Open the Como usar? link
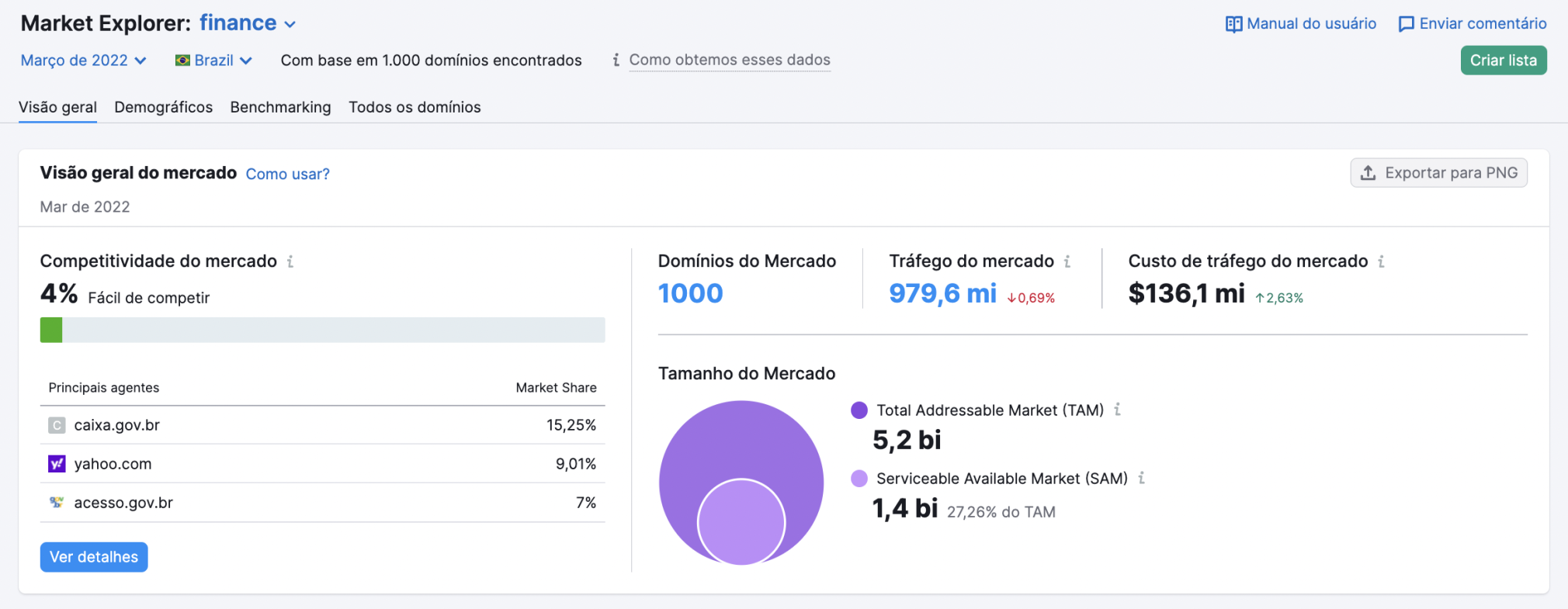 (x=288, y=174)
